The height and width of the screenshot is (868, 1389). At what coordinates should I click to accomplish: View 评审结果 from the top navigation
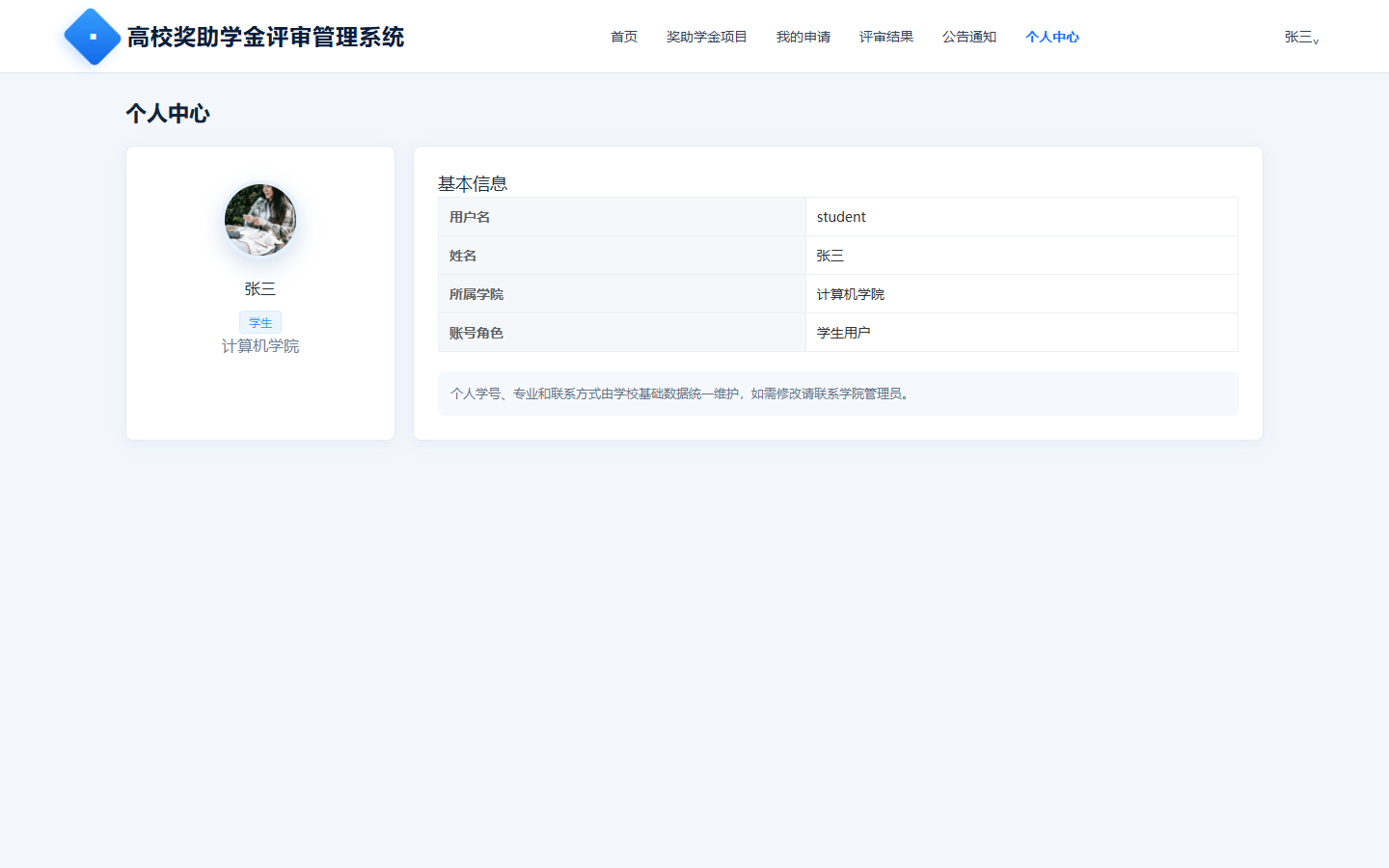[x=886, y=37]
